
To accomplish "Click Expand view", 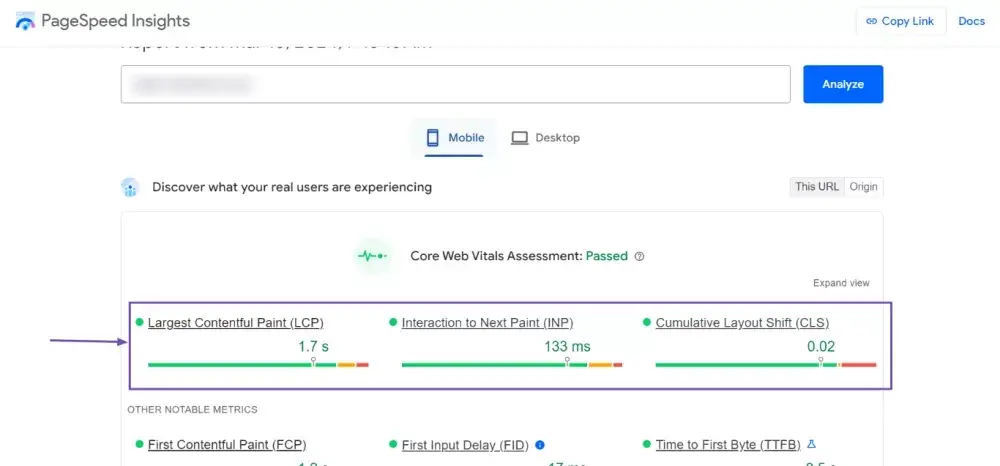I will (841, 283).
